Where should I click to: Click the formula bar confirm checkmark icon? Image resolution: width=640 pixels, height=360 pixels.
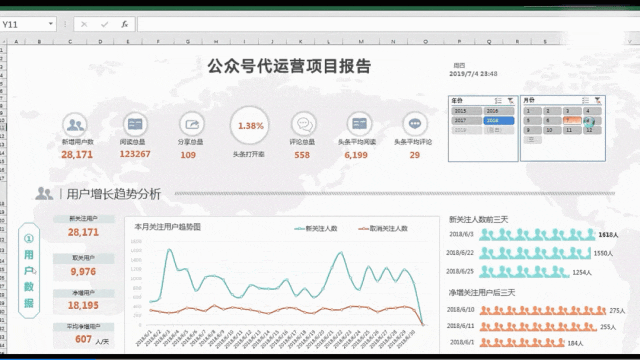(x=104, y=24)
